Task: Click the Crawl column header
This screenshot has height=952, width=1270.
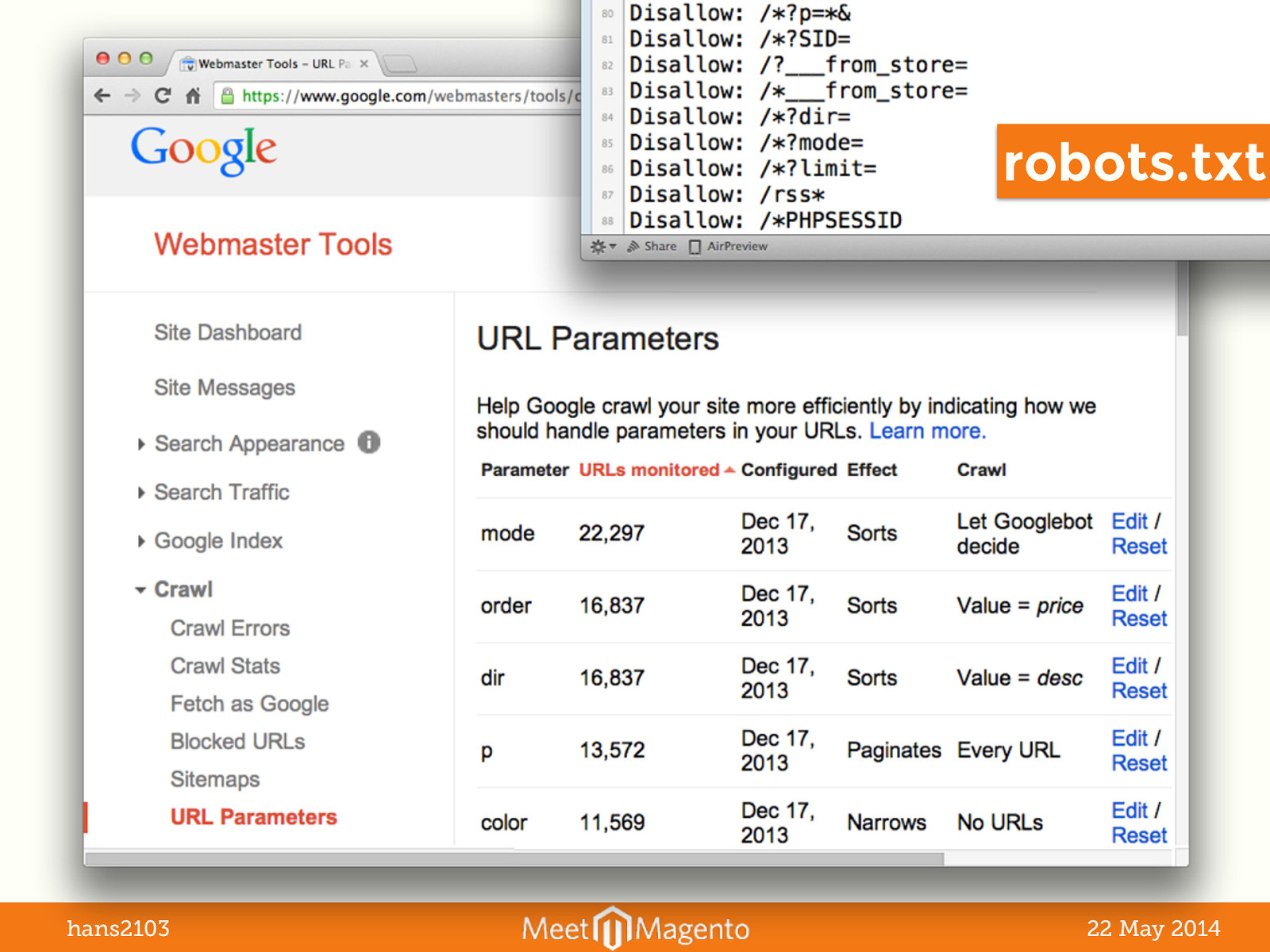Action: click(981, 470)
